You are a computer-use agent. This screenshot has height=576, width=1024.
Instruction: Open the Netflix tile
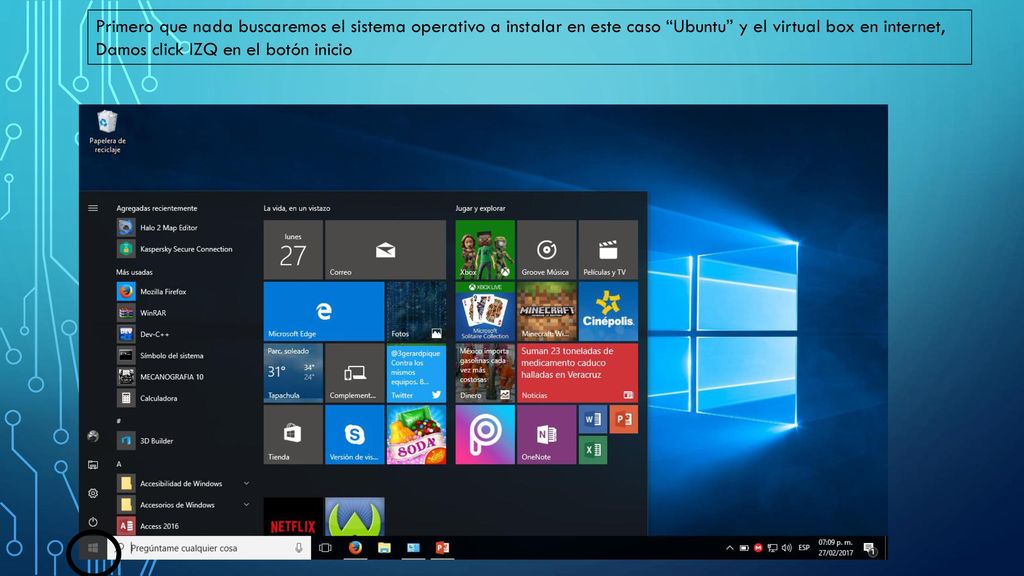pyautogui.click(x=293, y=517)
